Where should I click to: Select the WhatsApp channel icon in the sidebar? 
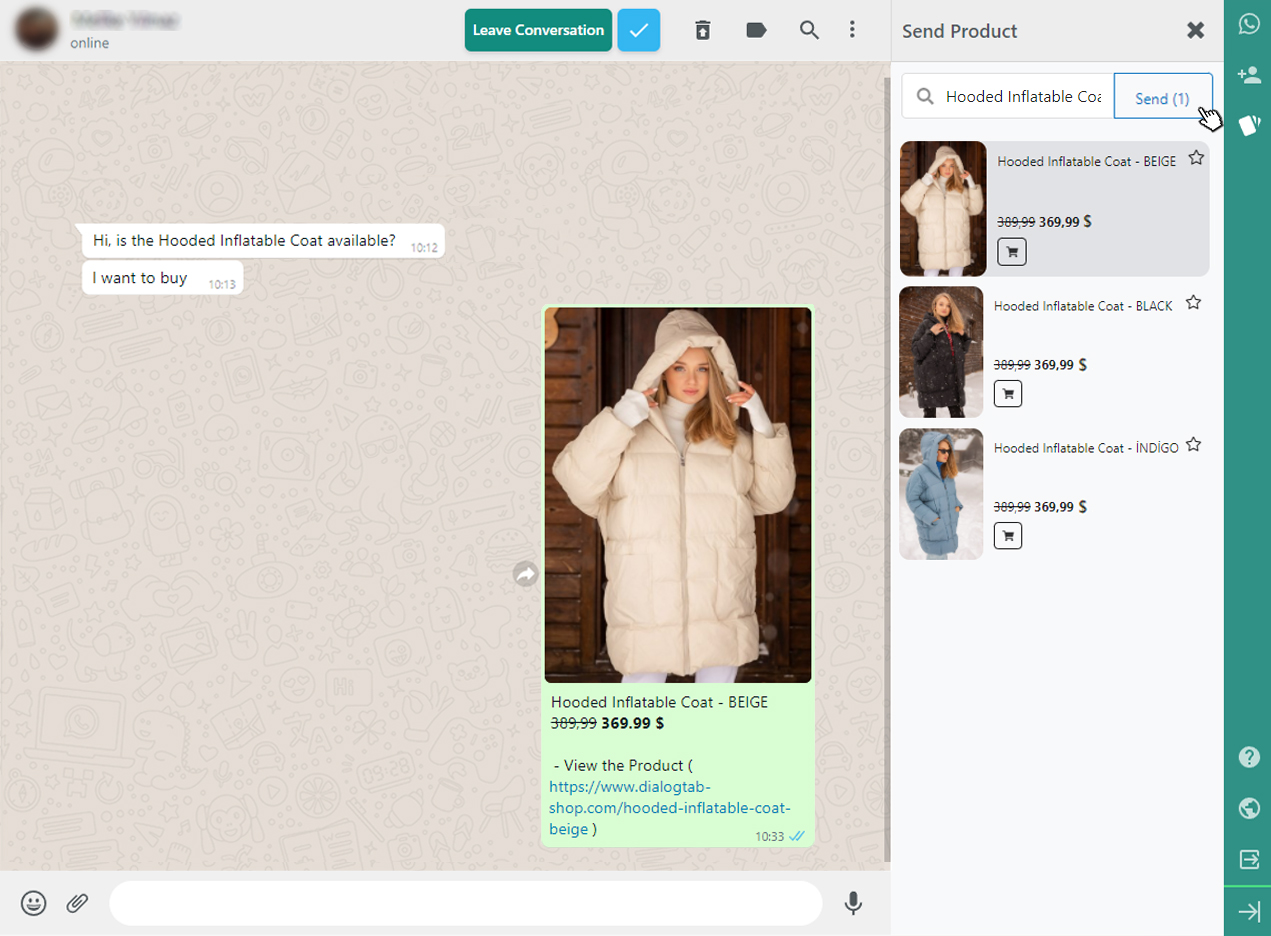click(1248, 24)
